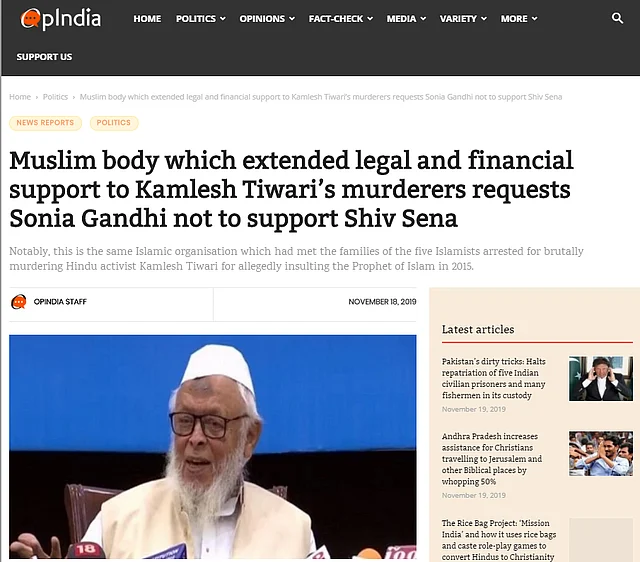
Task: Open the OpIndia Staff author avatar
Action: click(x=18, y=302)
